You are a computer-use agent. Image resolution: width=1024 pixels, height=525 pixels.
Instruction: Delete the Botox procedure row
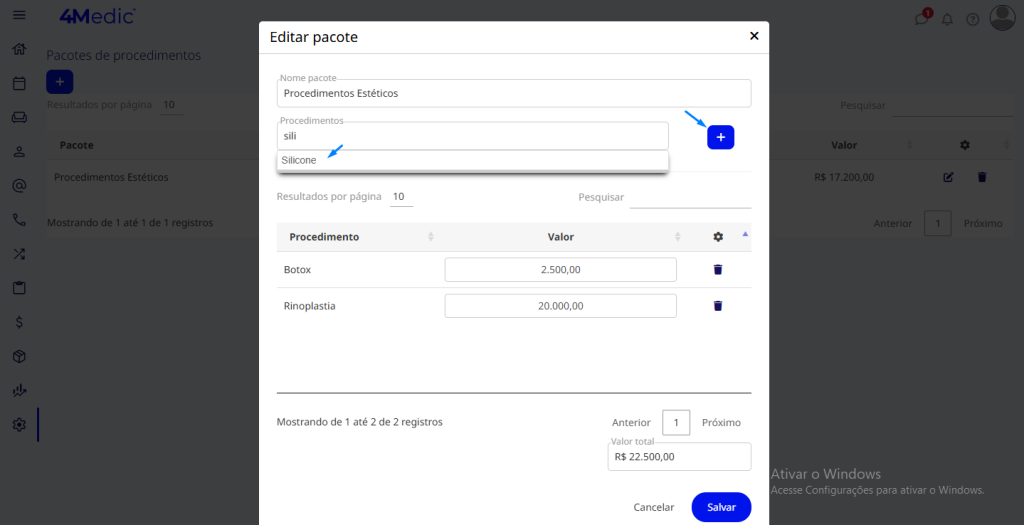(718, 269)
